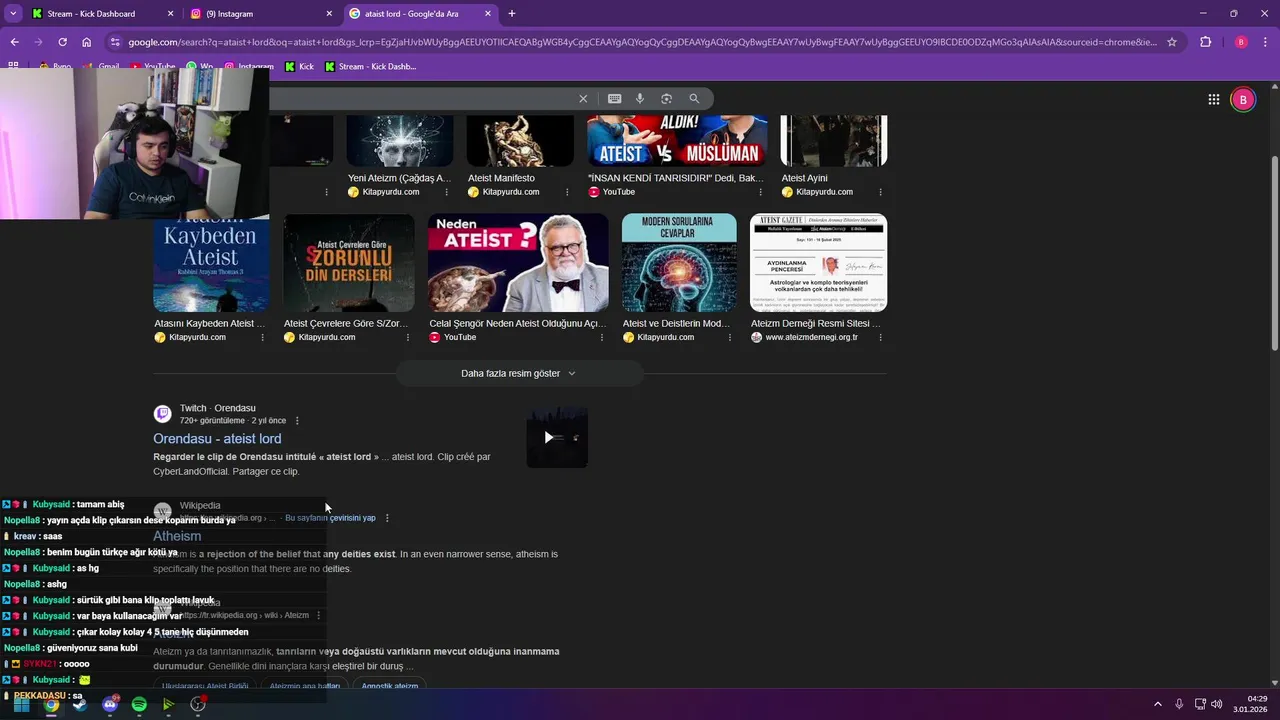Open the Google account avatar on the page
The height and width of the screenshot is (720, 1280).
click(x=1243, y=99)
